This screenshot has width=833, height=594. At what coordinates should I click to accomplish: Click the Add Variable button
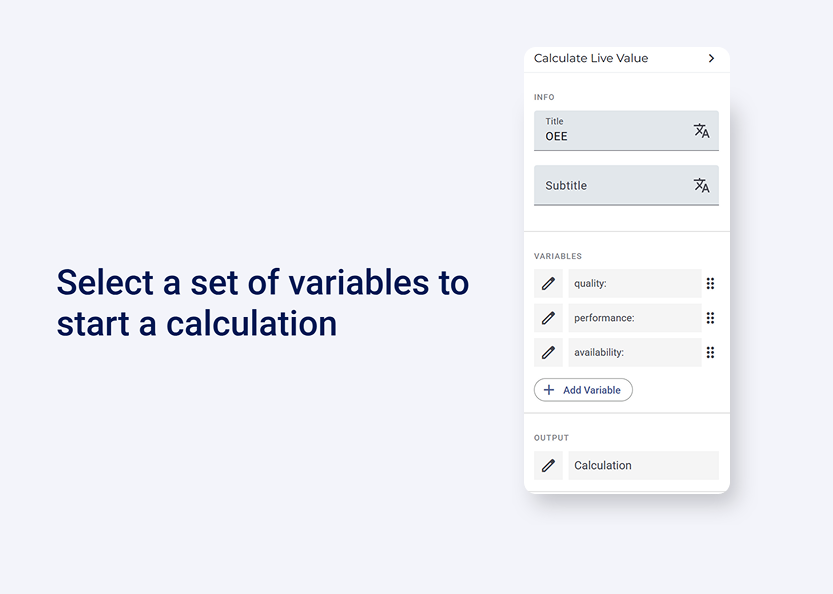(583, 390)
